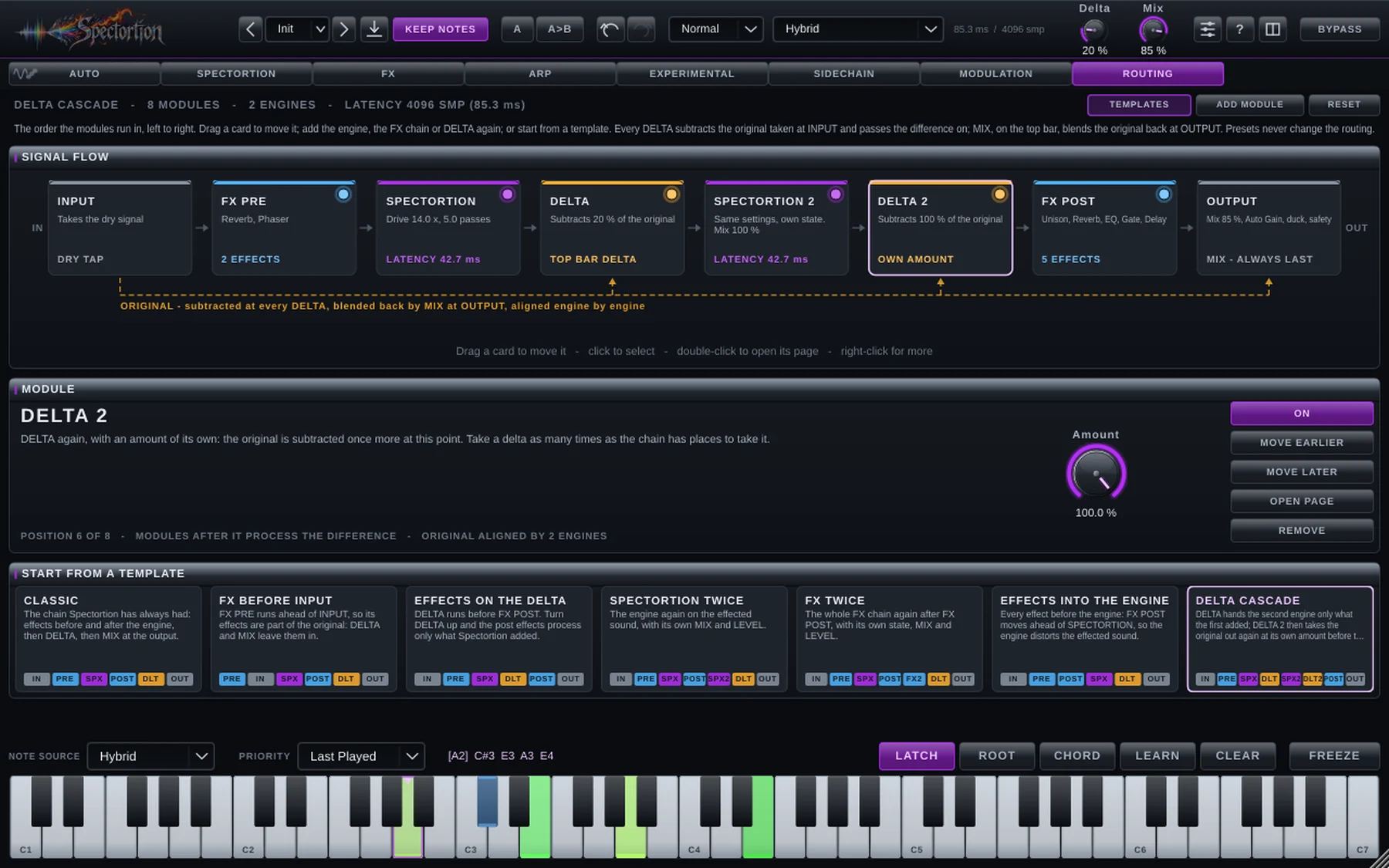The image size is (1389, 868).
Task: Click the redo arrow icon
Action: pyautogui.click(x=641, y=29)
